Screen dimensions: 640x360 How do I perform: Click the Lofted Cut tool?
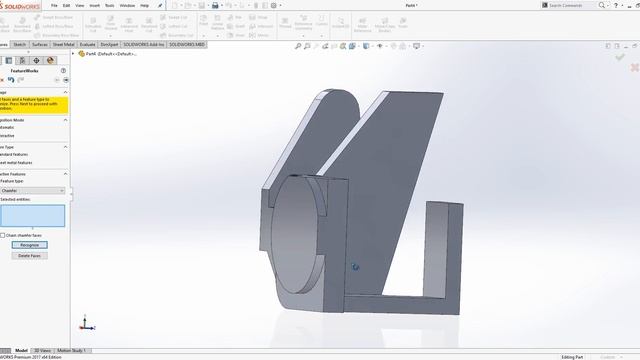(173, 27)
